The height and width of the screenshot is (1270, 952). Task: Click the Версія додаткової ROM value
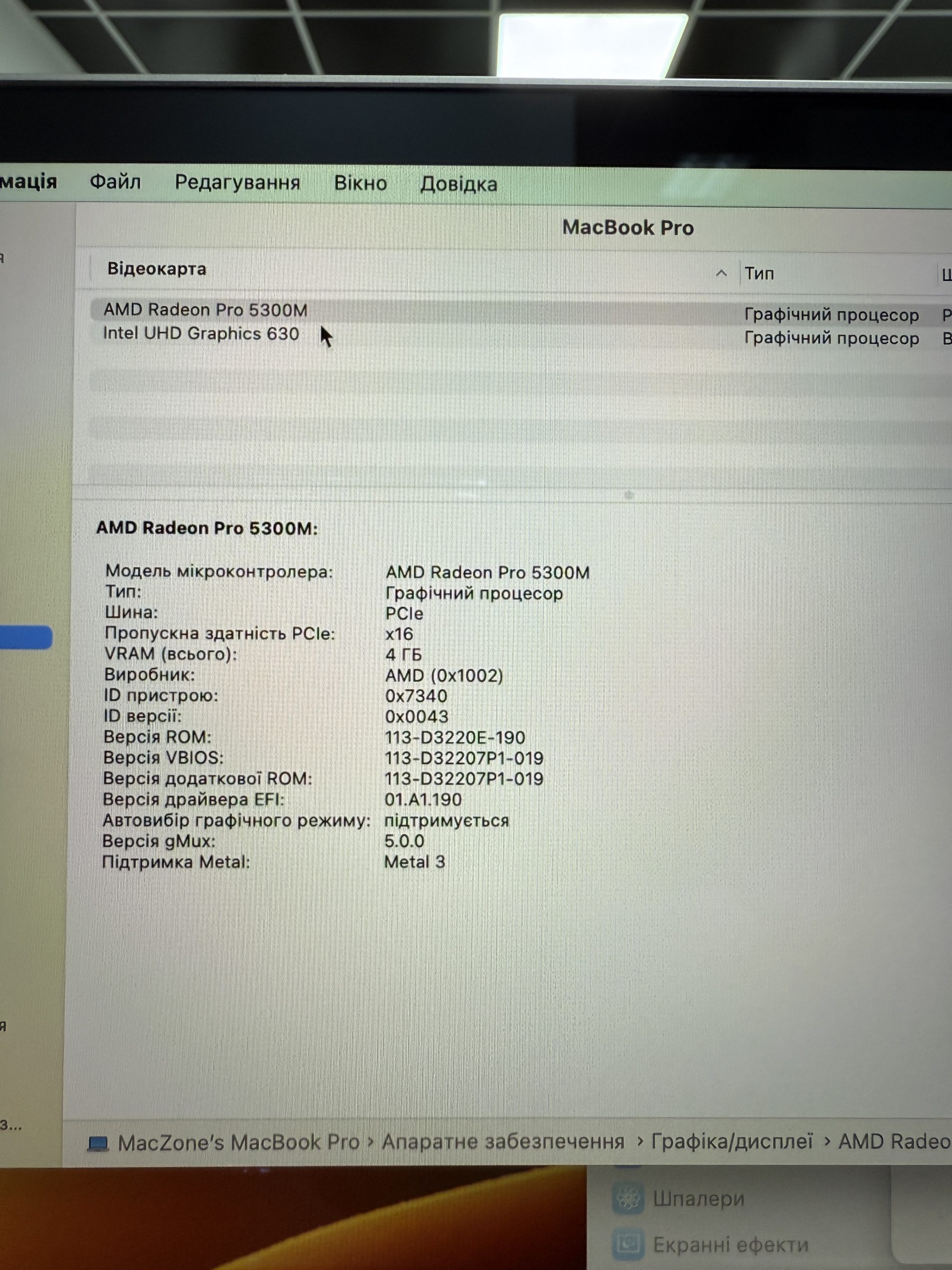point(464,778)
